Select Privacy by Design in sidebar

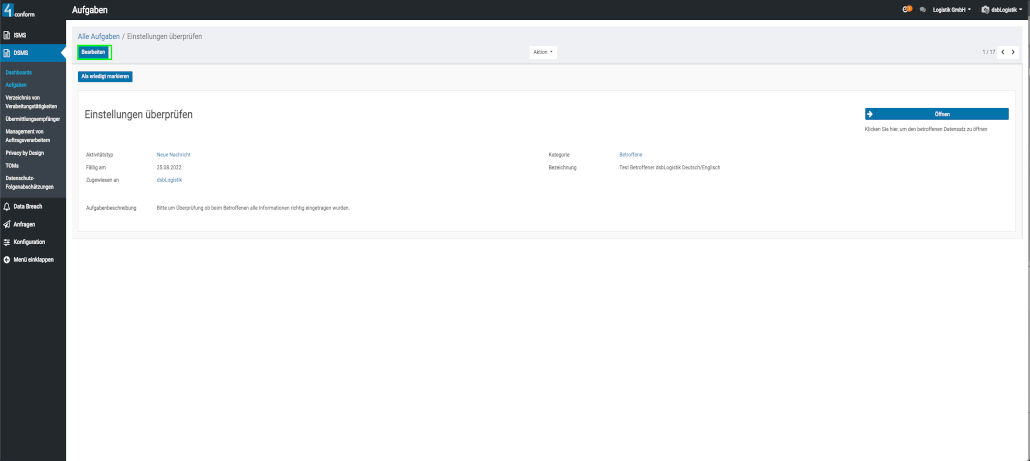25,153
